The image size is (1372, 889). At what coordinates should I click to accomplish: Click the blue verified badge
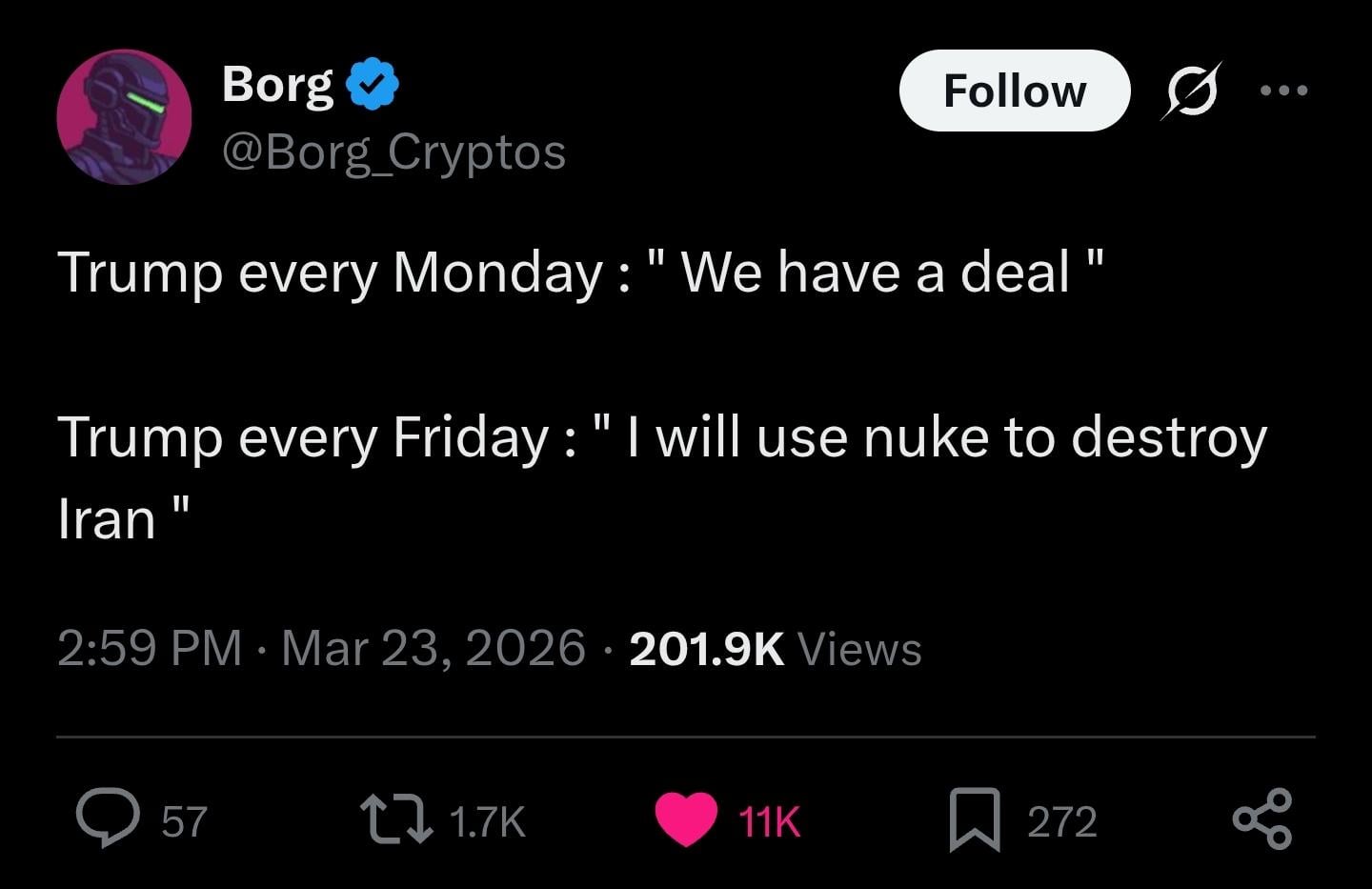tap(372, 84)
